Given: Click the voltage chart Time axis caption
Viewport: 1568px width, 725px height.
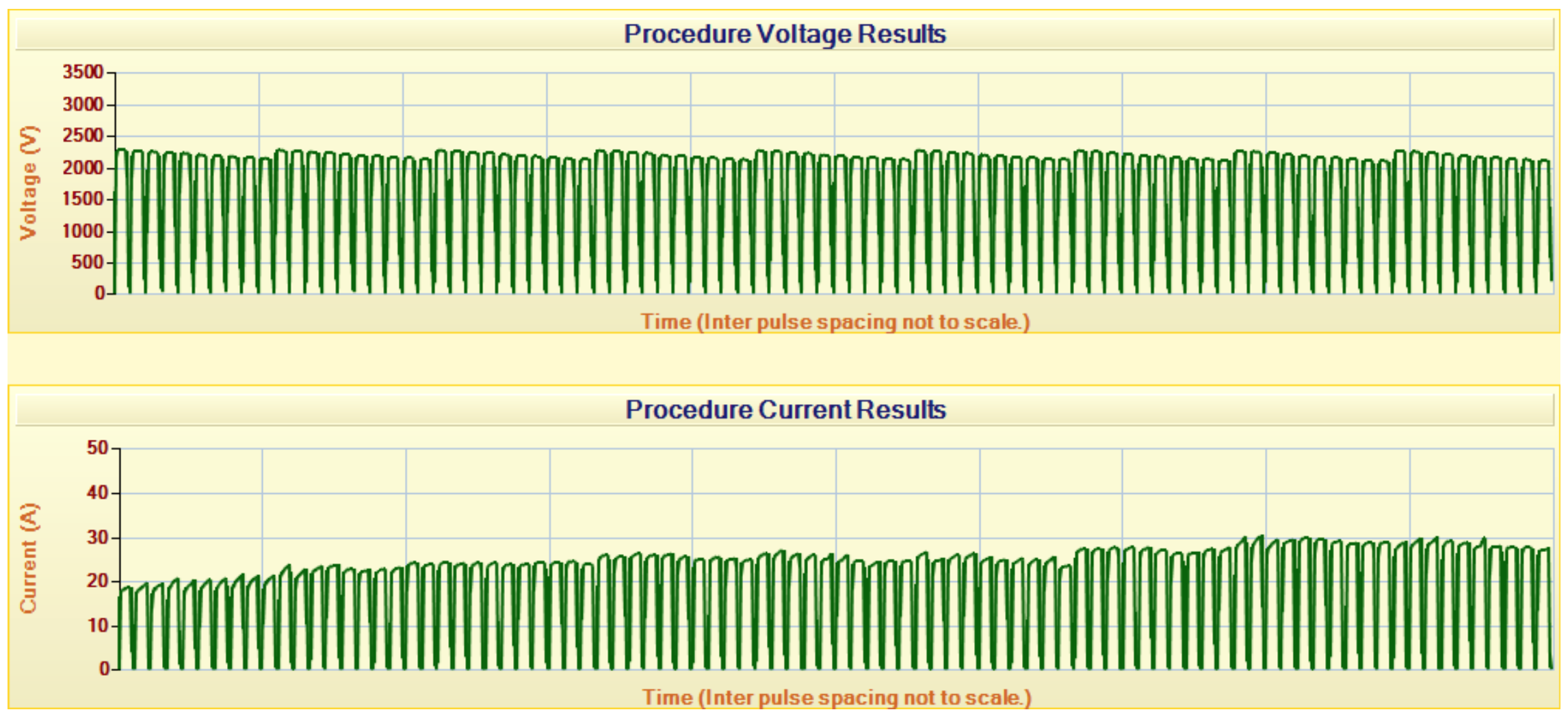Looking at the screenshot, I should pyautogui.click(x=835, y=321).
